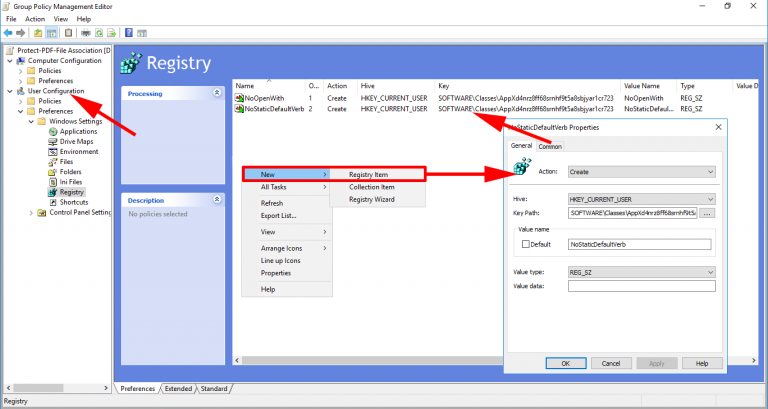
Task: Open the Ini Files tree node
Action: [71, 182]
